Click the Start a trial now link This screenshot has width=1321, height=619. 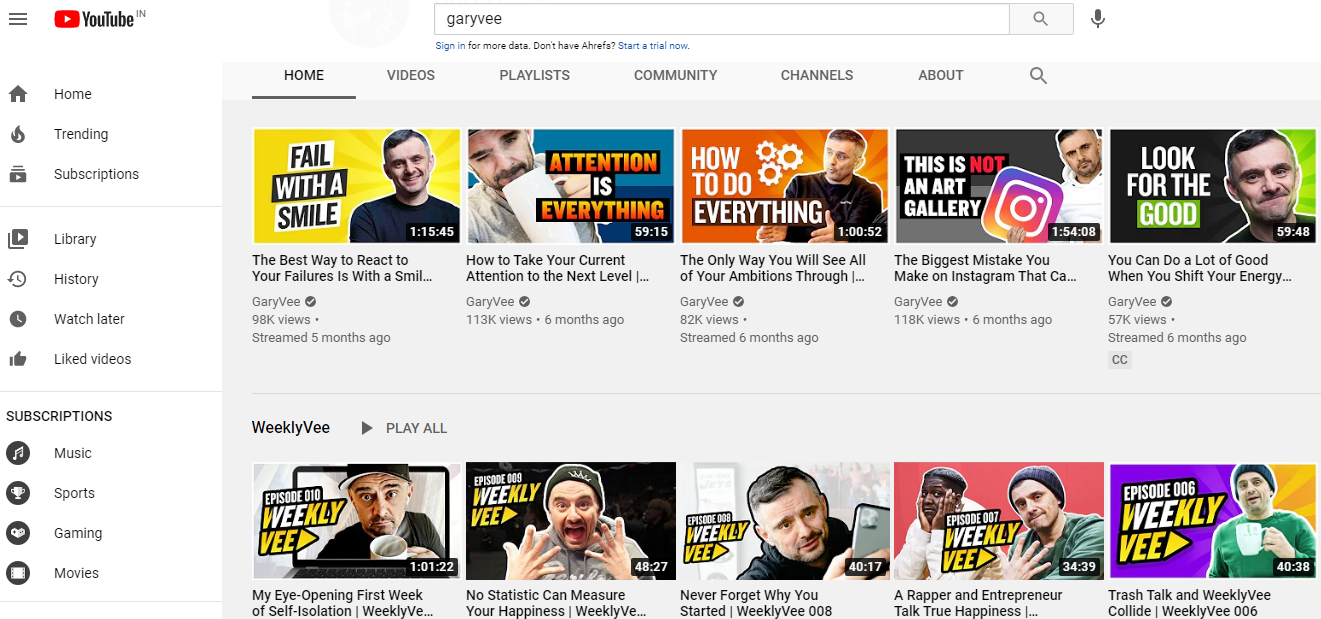653,46
